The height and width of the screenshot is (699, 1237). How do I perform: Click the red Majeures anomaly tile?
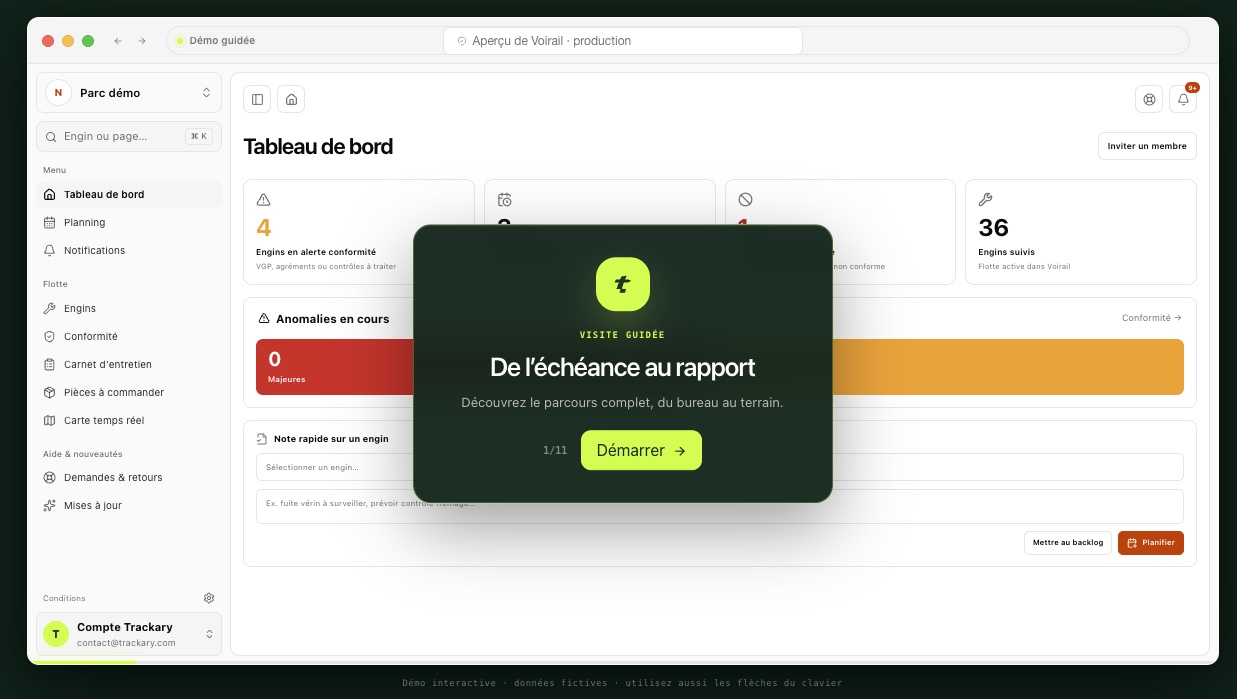[x=336, y=367]
